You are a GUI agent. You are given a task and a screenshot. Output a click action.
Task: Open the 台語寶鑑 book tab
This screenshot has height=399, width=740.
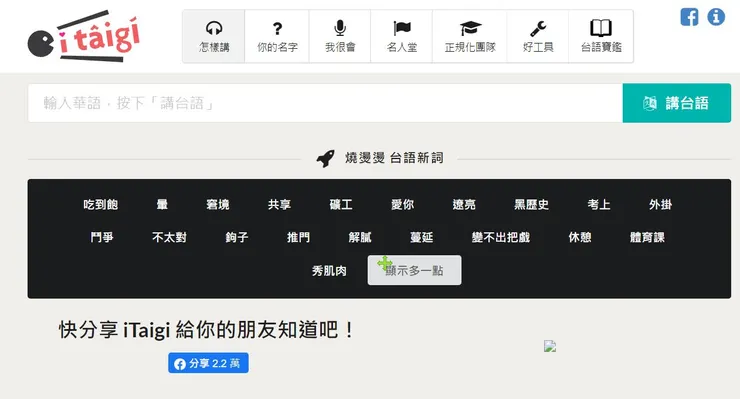click(x=601, y=36)
